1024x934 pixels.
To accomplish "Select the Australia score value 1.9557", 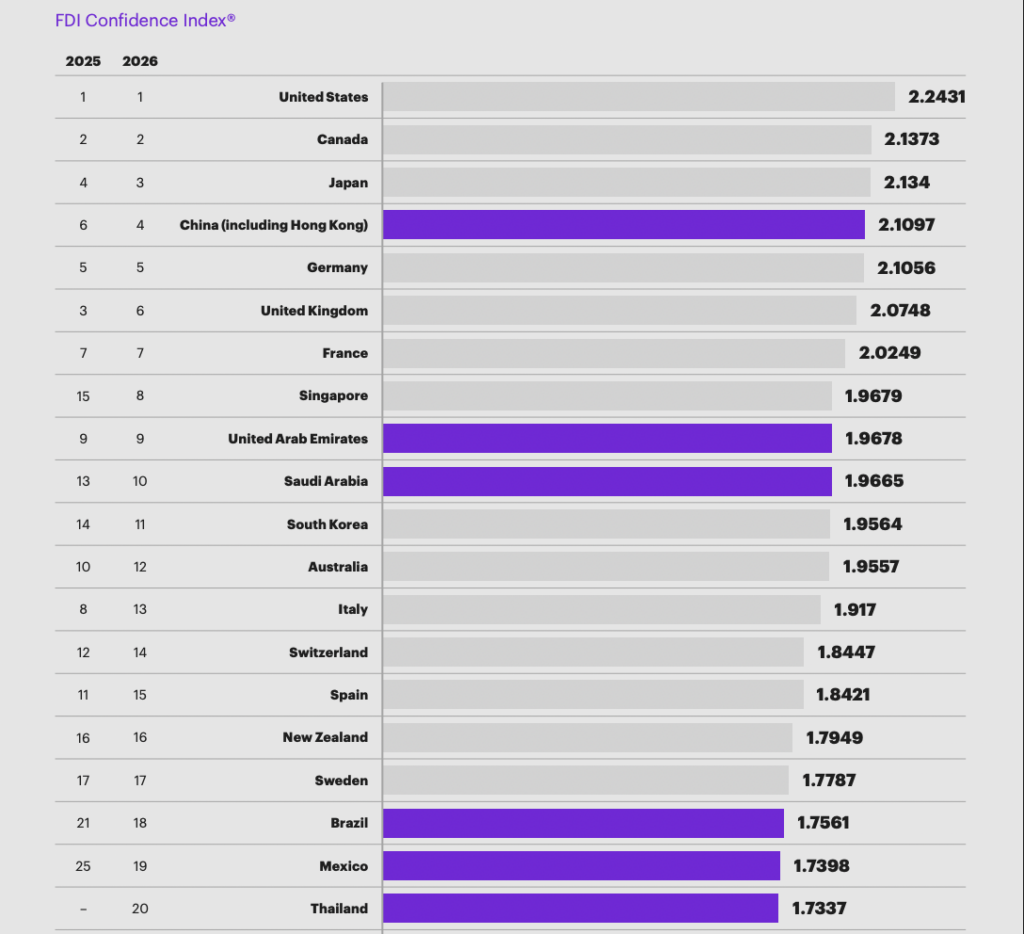I will coord(871,567).
